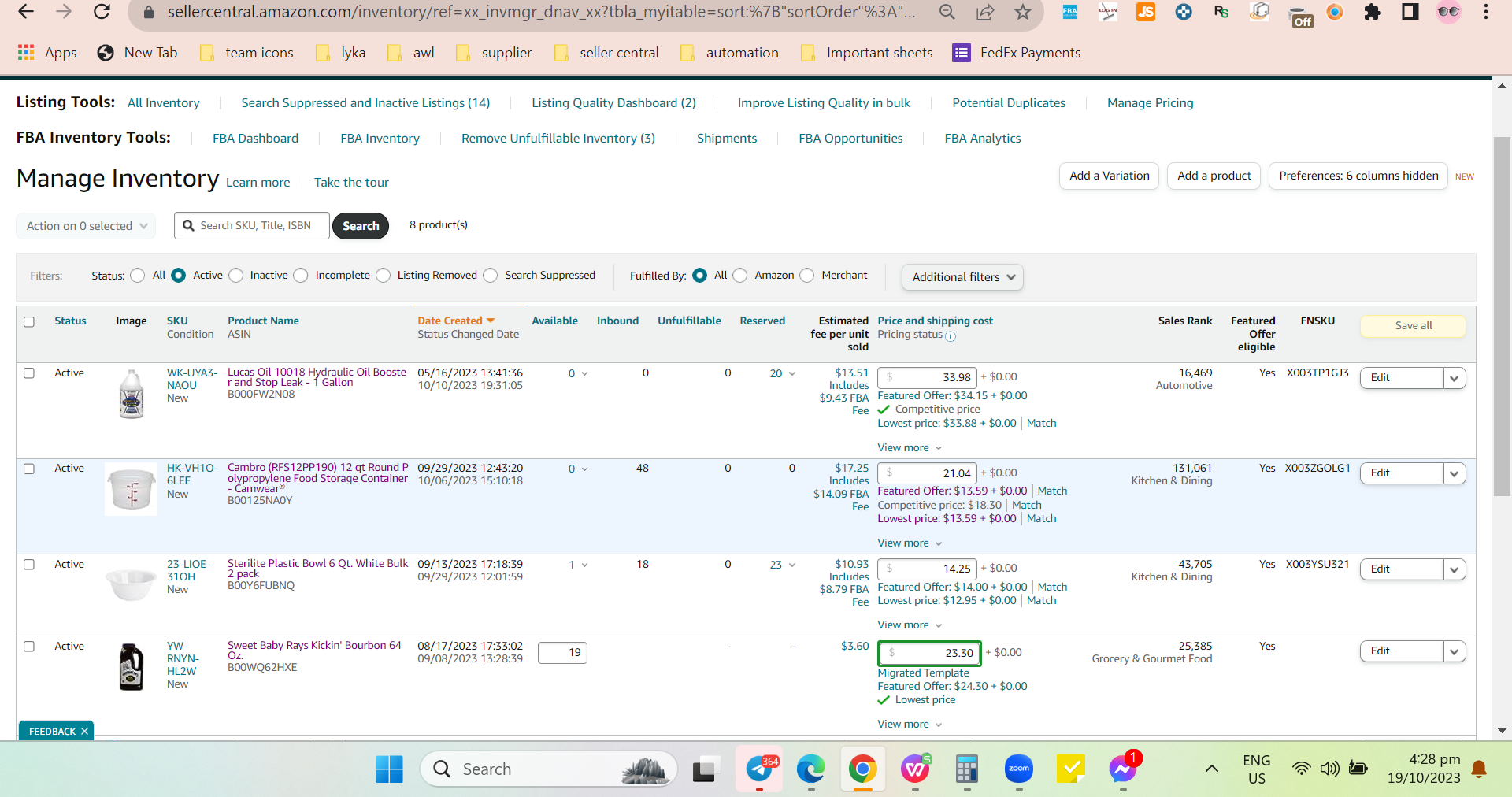
Task: Click the notification bell in system tray
Action: 1480,769
